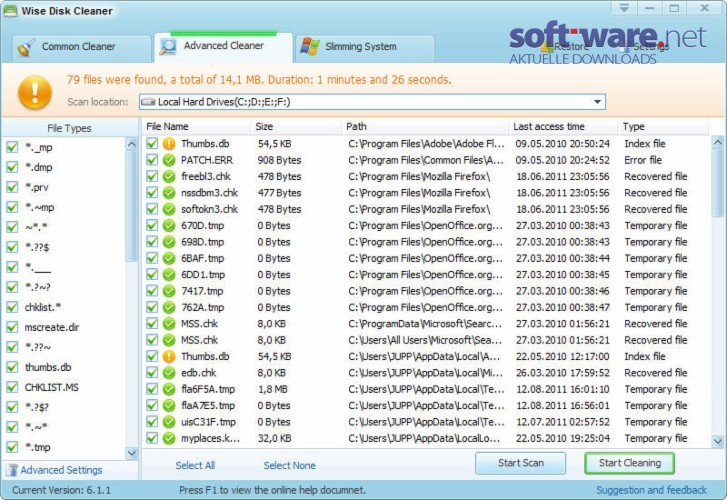Toggle the *.~mp file type checkbox

pyautogui.click(x=12, y=207)
